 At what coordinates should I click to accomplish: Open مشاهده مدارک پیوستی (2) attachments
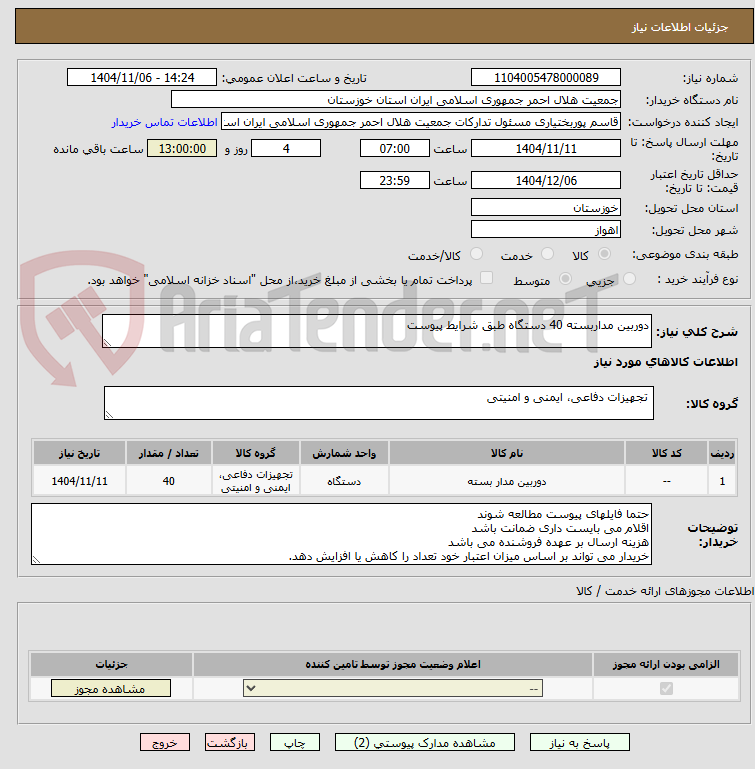click(424, 743)
